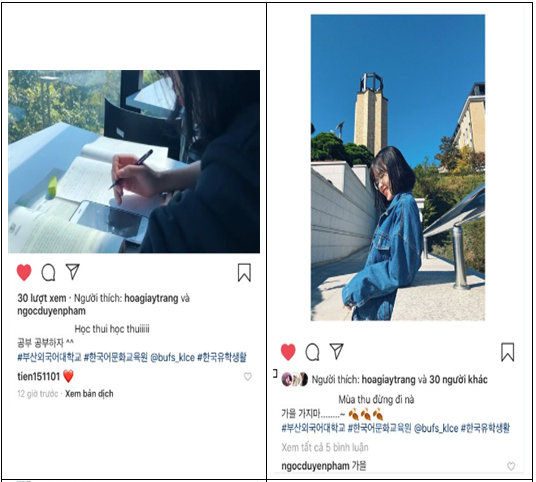Show translation with Xem bản dịch
536x482 pixels.
tap(89, 394)
